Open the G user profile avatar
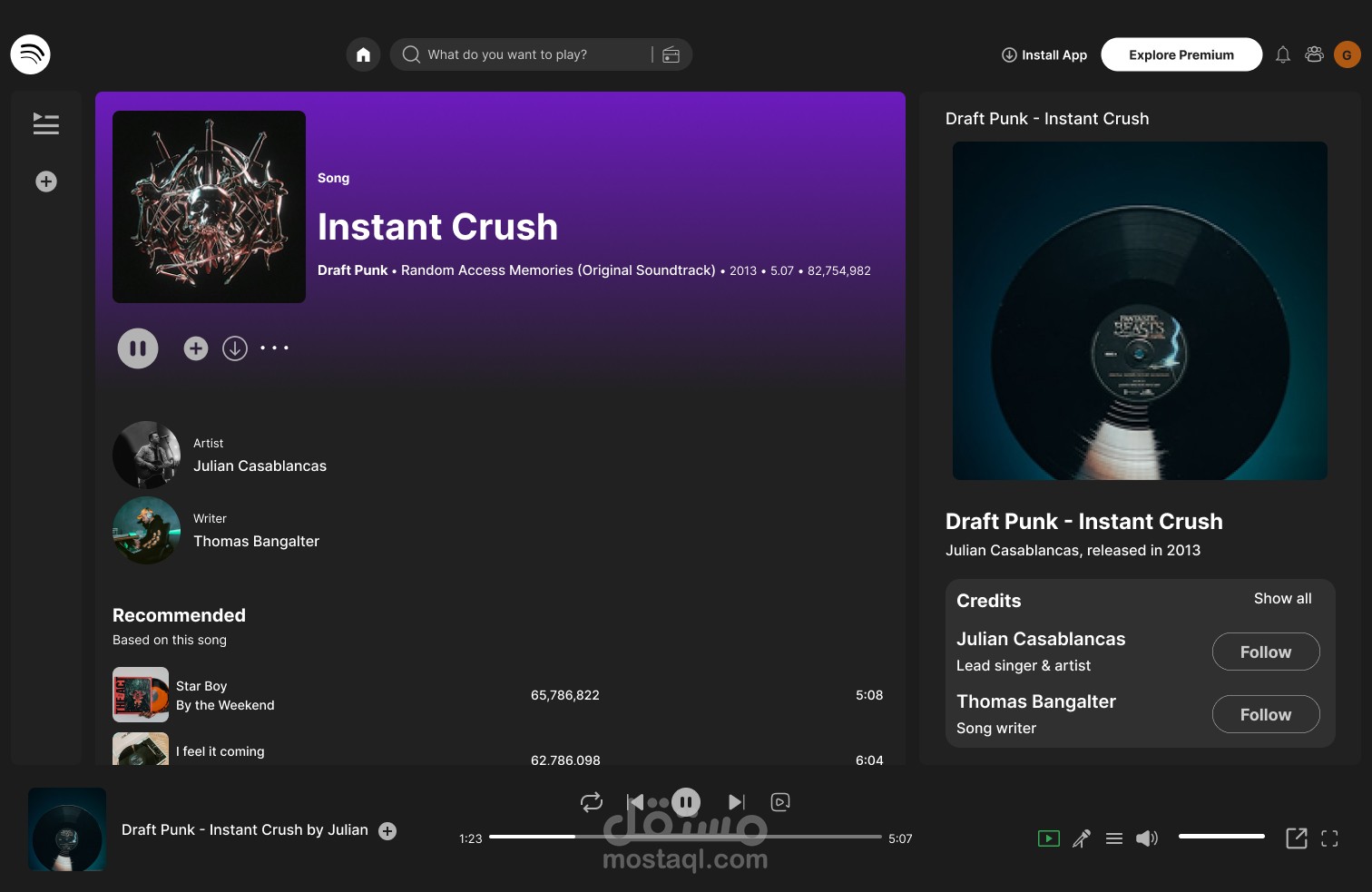Screen dimensions: 1372x892 coord(1347,54)
